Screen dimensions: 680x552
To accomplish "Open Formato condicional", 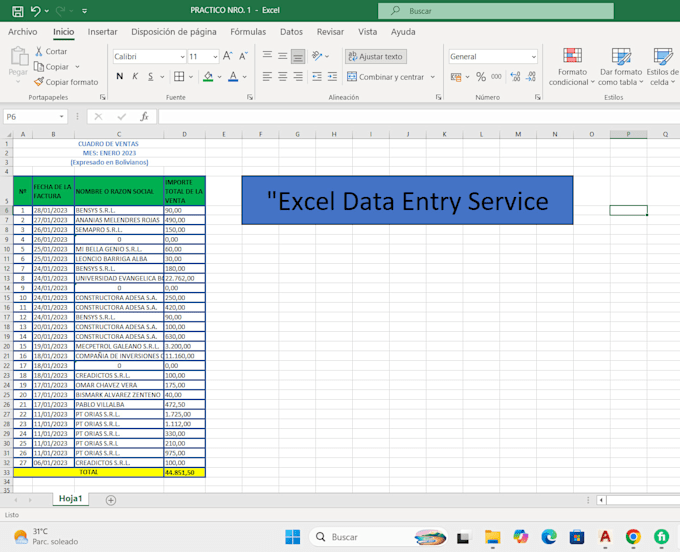I will [x=572, y=66].
